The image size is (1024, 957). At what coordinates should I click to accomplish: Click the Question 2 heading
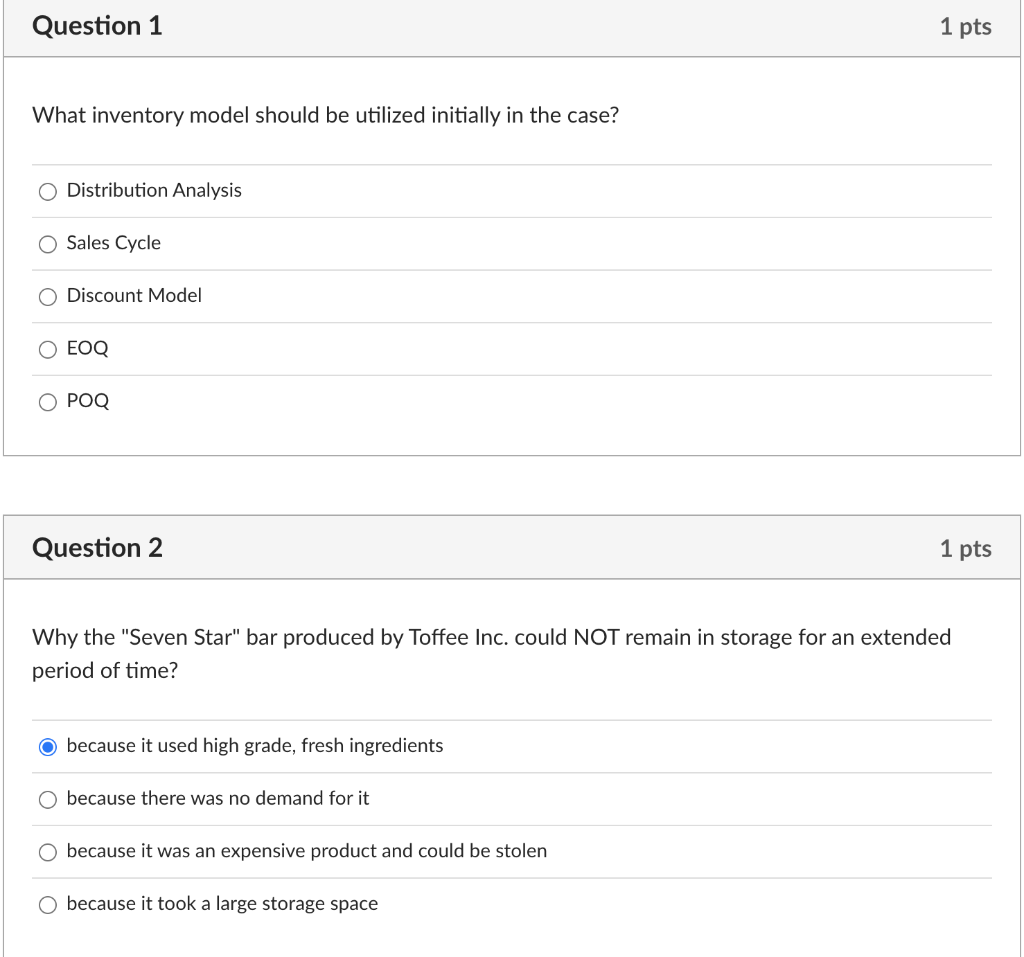tap(97, 548)
